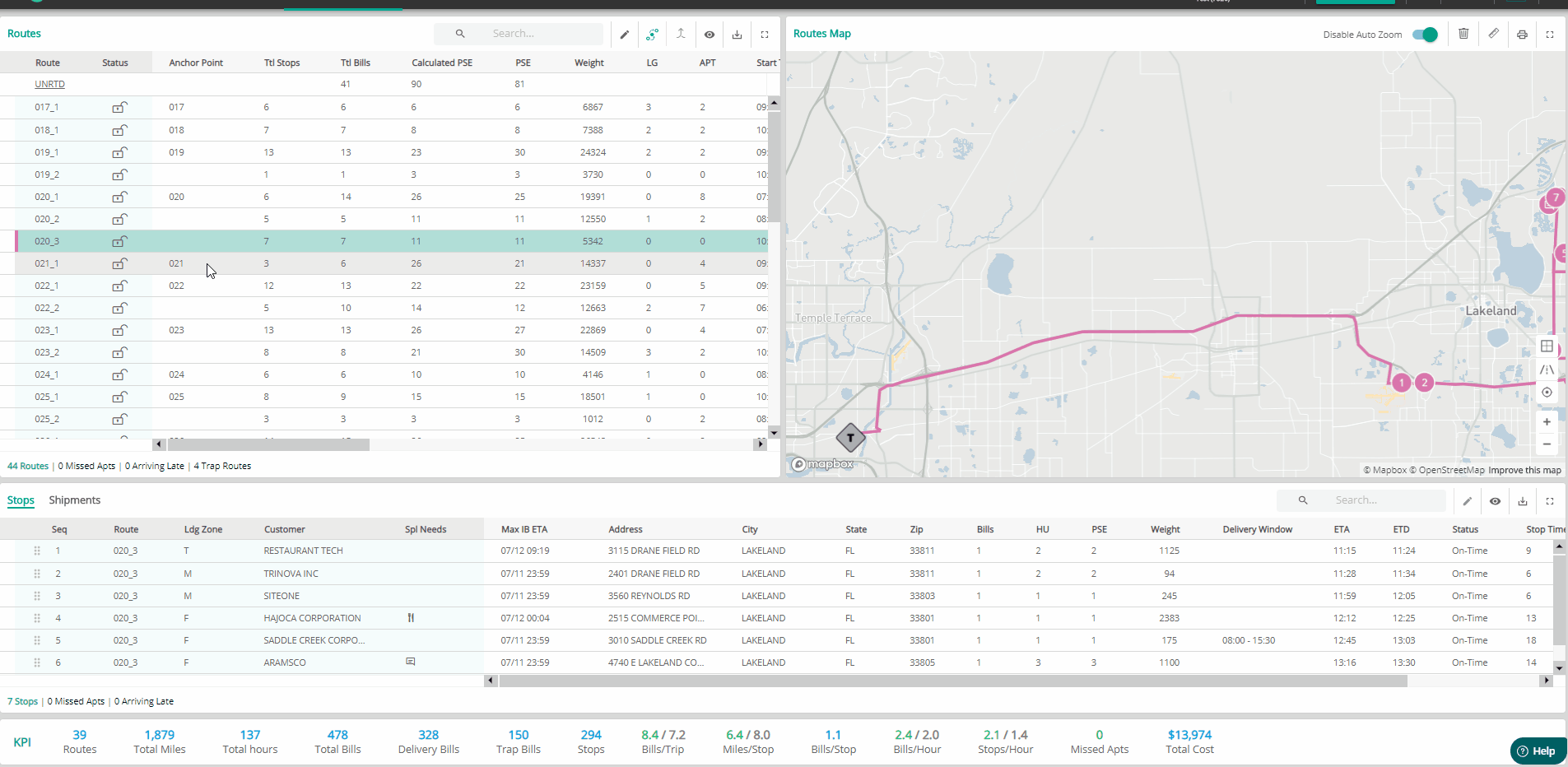Open the map ruler measure tool
This screenshot has height=767, width=1568.
(x=1493, y=34)
